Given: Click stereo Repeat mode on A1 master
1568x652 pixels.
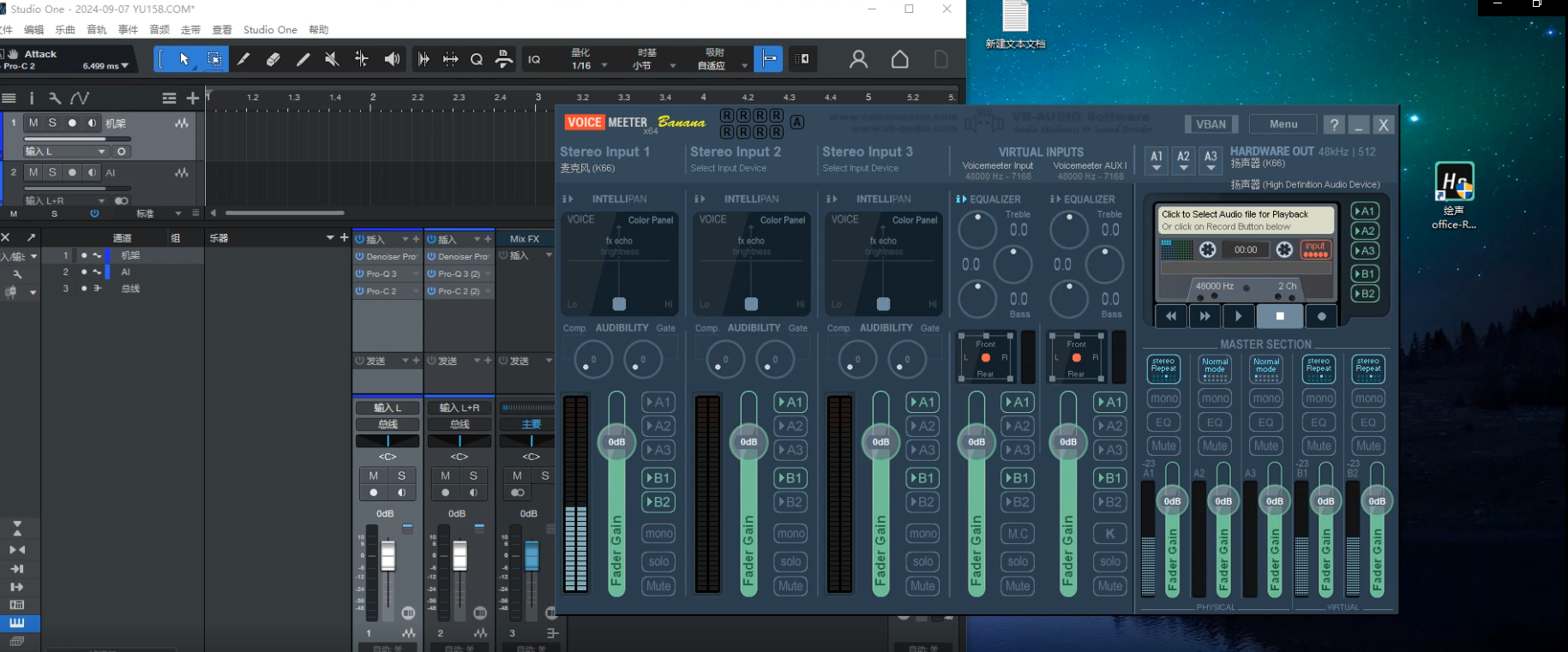Looking at the screenshot, I should tap(1163, 368).
